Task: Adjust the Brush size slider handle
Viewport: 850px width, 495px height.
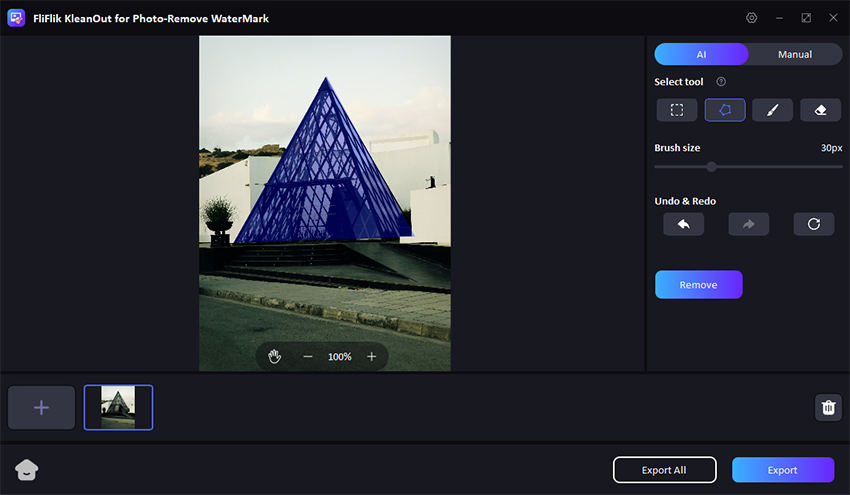Action: [711, 167]
